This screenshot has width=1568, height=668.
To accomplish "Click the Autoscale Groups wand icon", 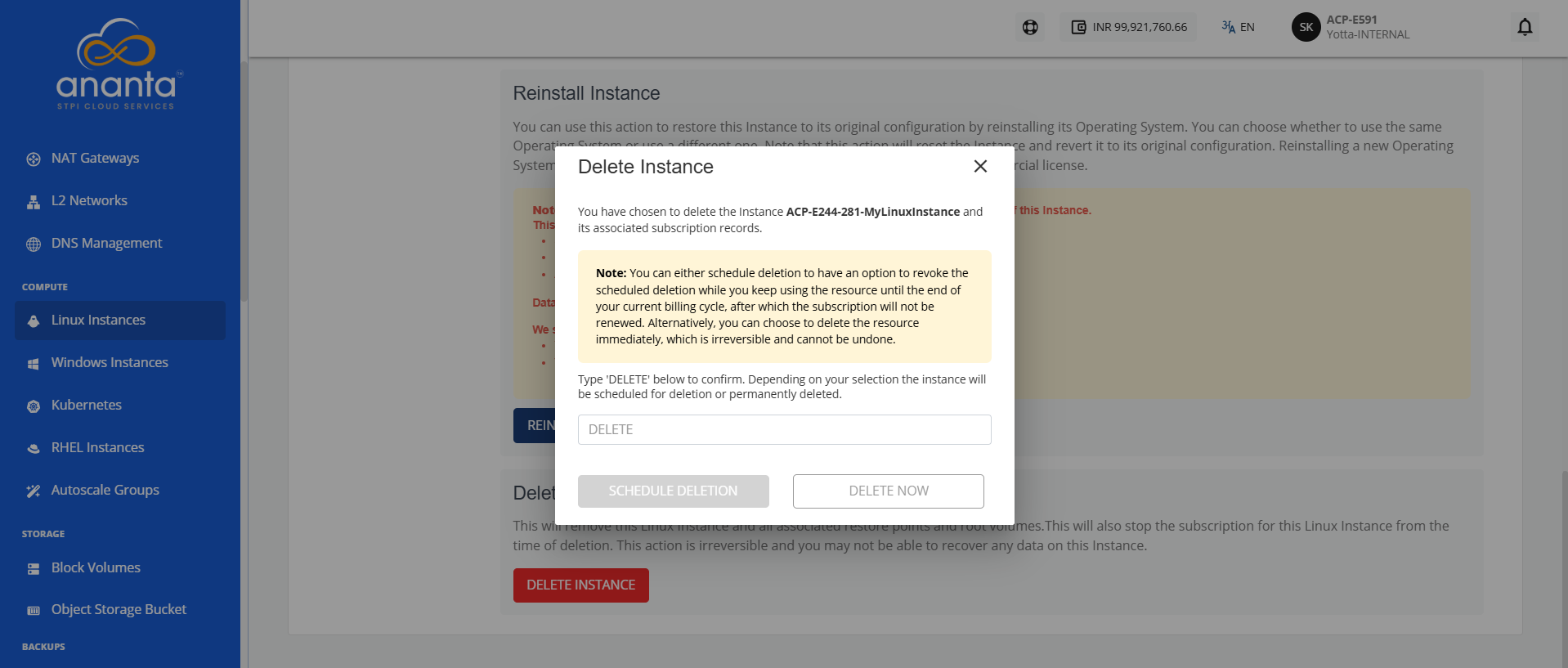I will [34, 491].
